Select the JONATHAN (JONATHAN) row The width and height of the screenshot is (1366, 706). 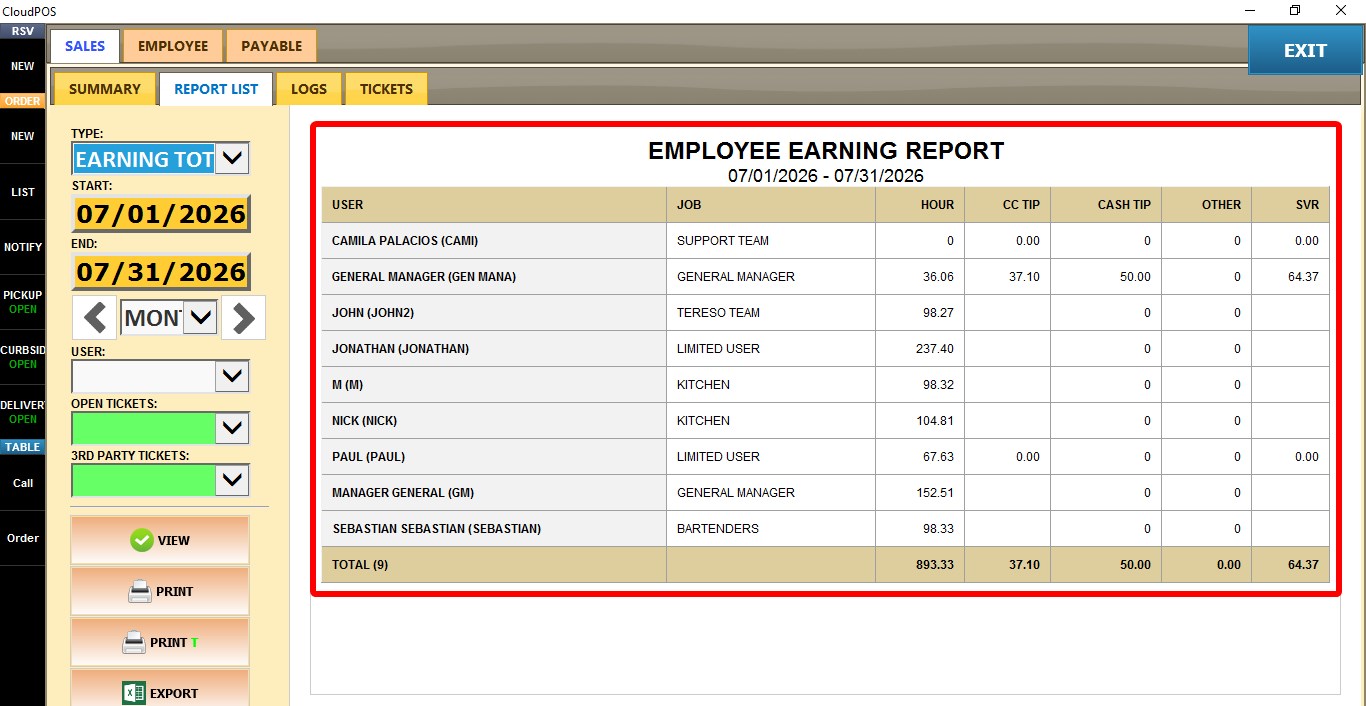(825, 349)
